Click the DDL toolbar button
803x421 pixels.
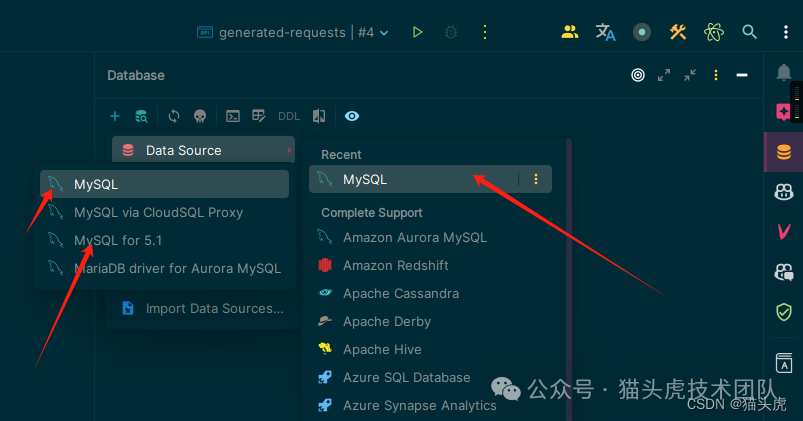click(x=289, y=116)
